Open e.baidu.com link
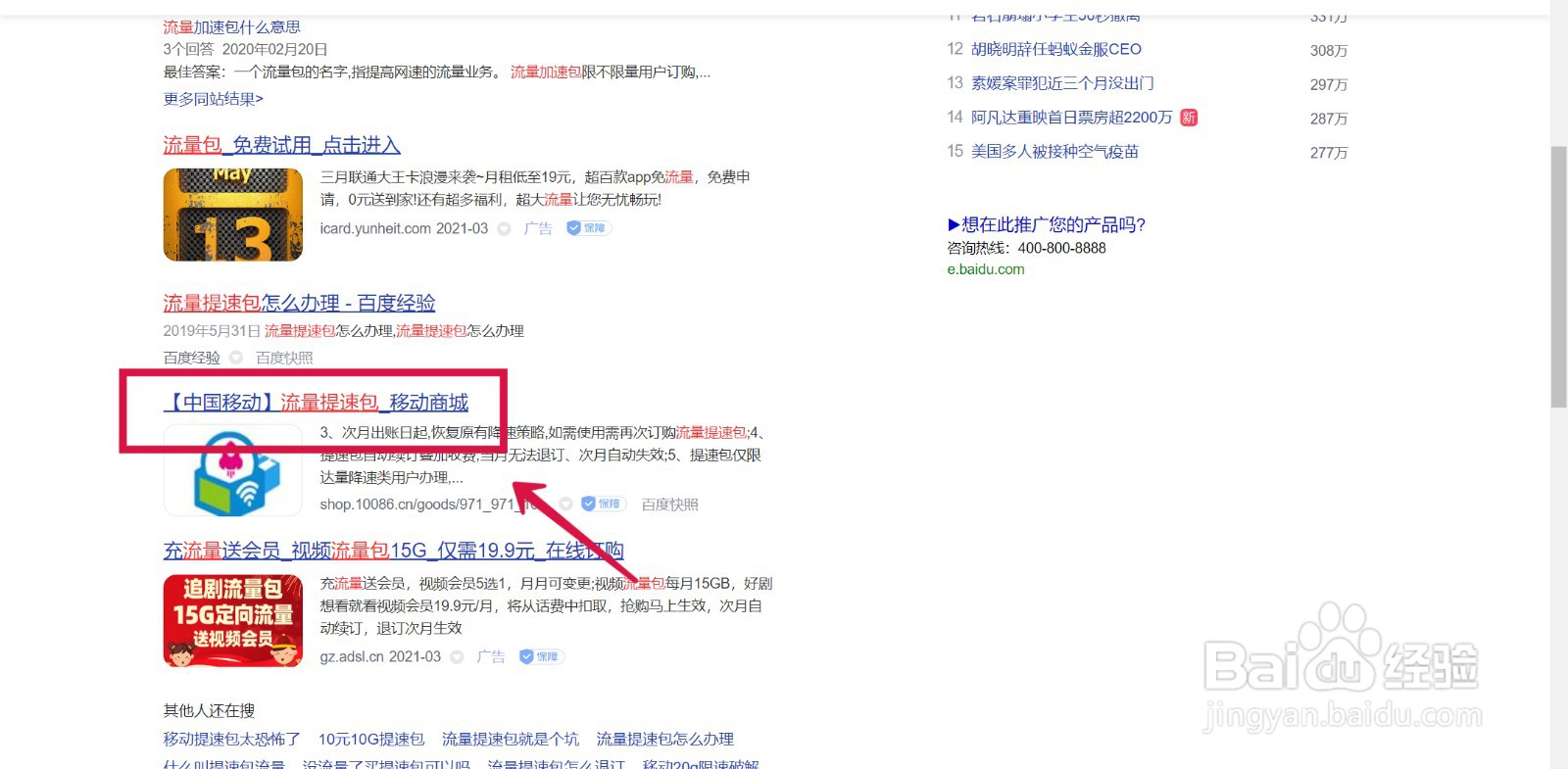Viewport: 1568px width, 769px height. (x=986, y=269)
